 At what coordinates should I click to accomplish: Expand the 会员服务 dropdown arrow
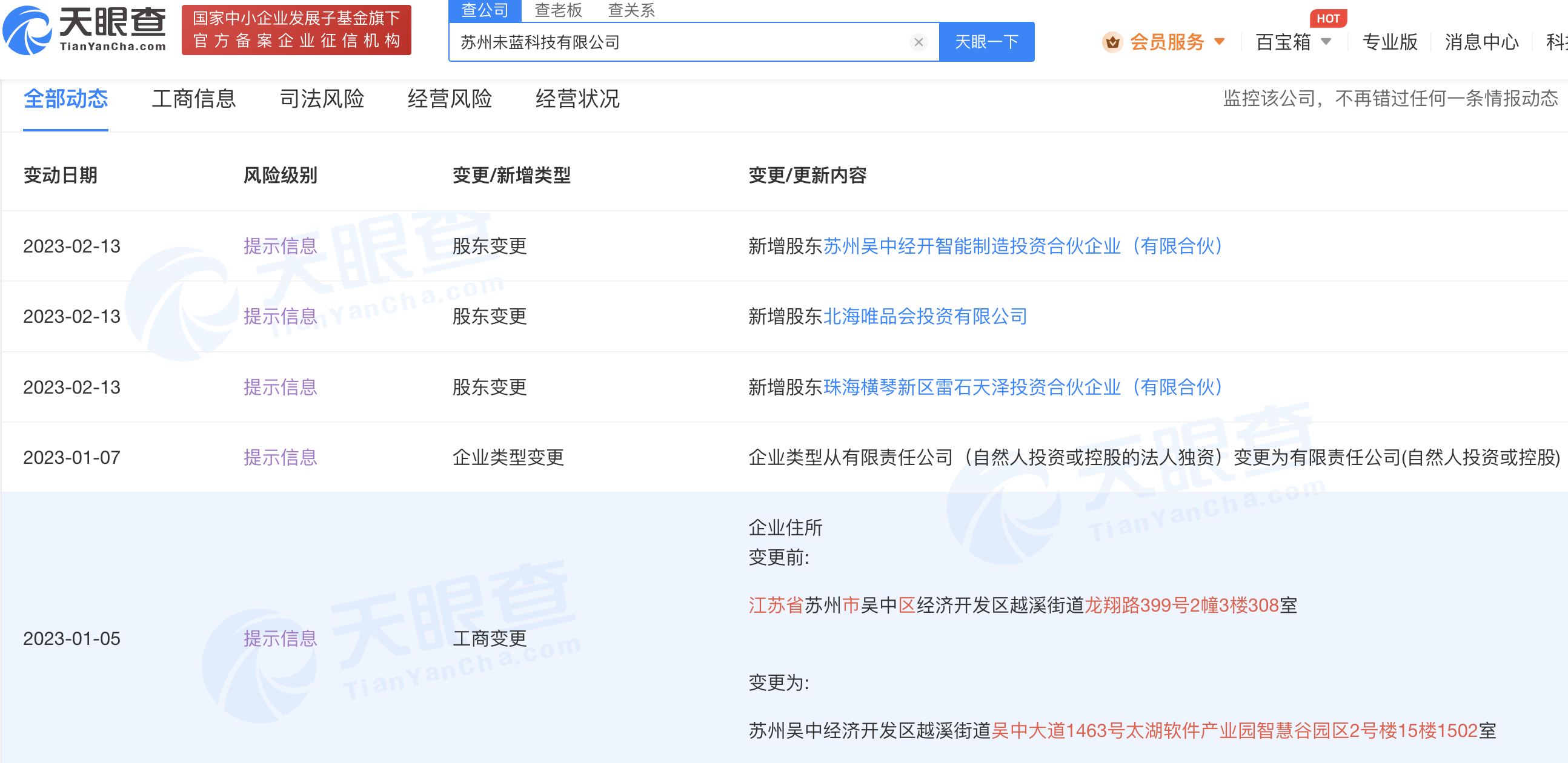1219,42
